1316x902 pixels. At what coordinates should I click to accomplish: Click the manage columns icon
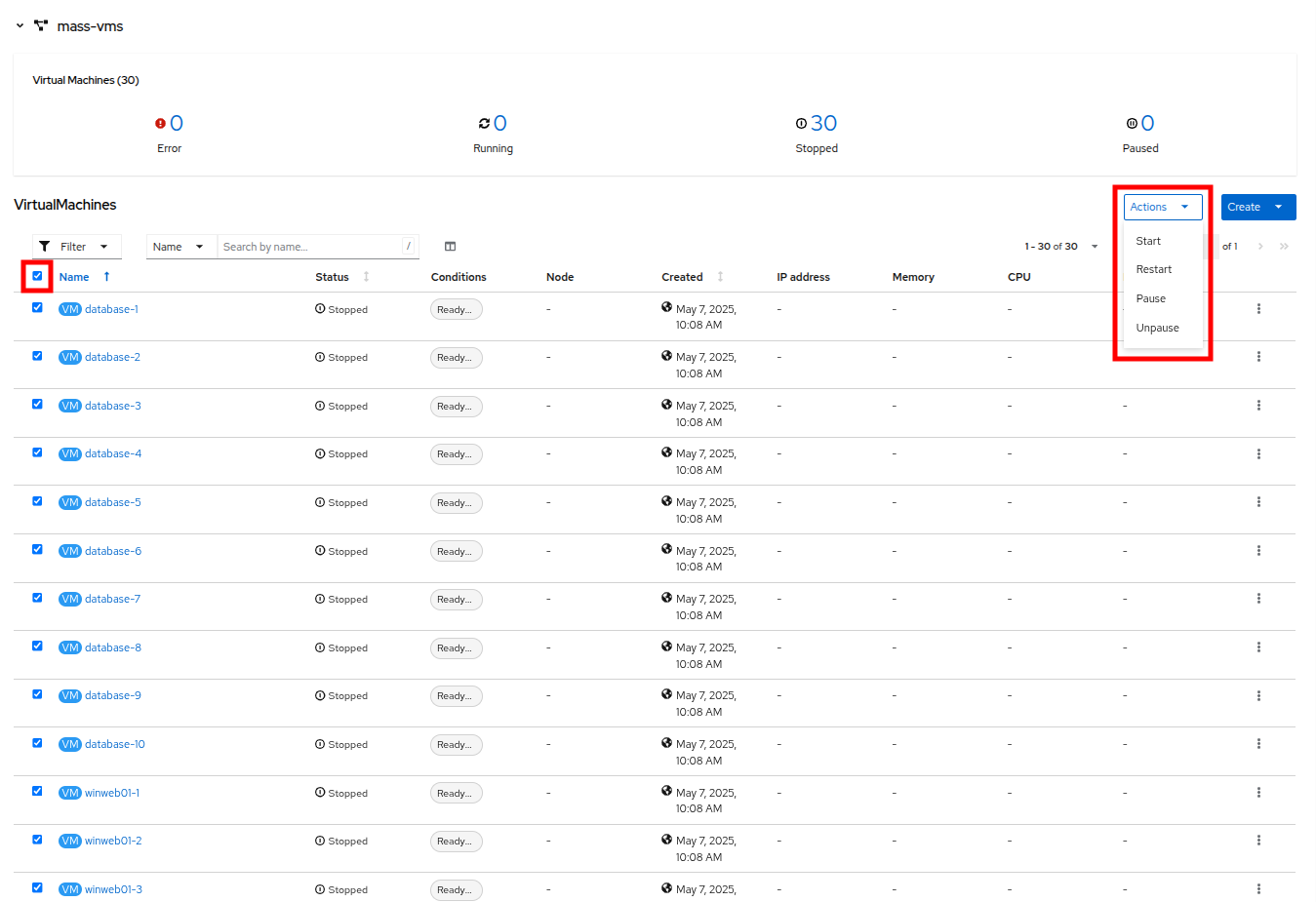click(450, 247)
